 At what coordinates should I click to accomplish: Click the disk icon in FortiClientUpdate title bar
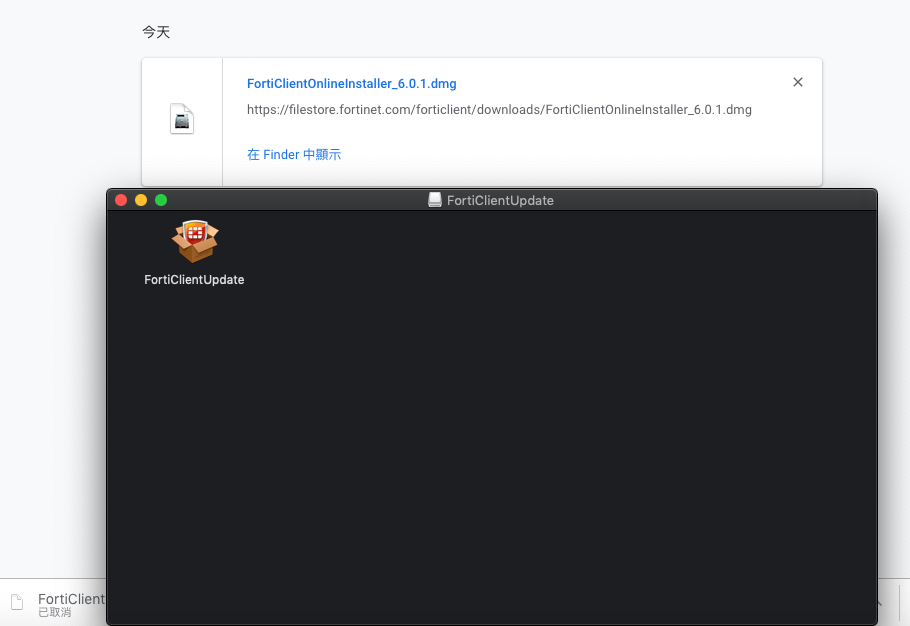(x=435, y=200)
